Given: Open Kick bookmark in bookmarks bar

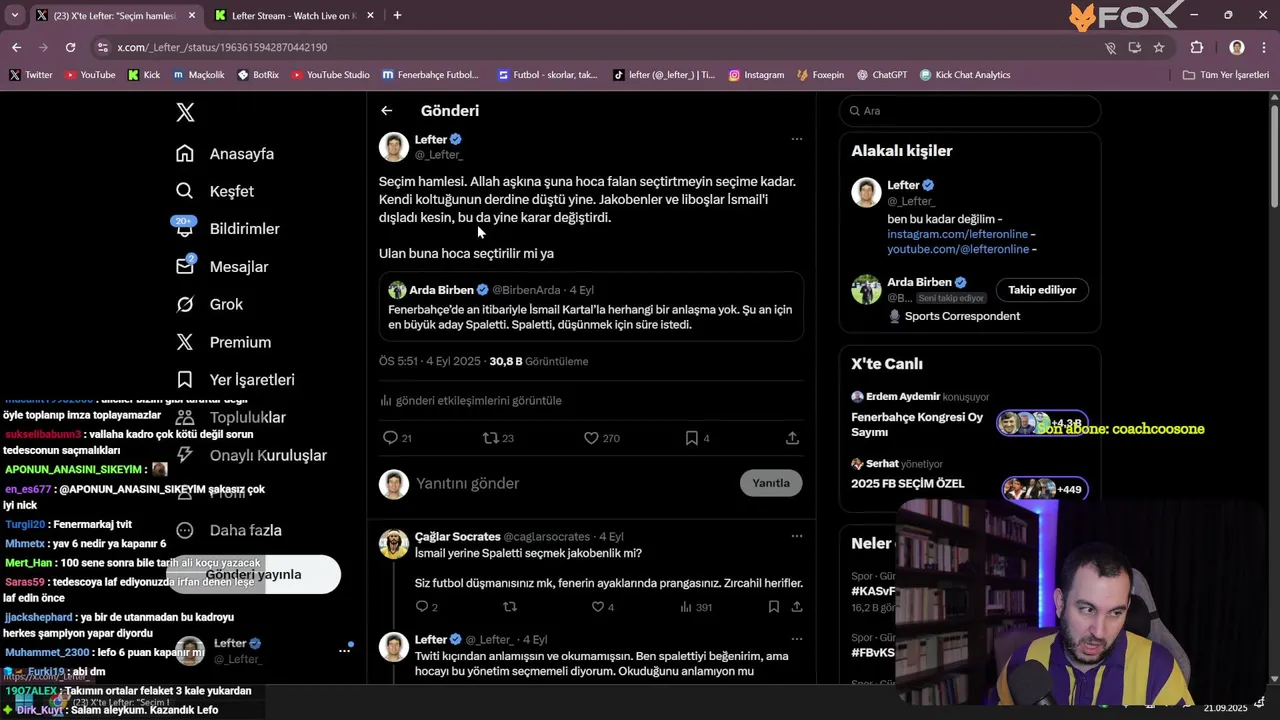Looking at the screenshot, I should pyautogui.click(x=144, y=75).
